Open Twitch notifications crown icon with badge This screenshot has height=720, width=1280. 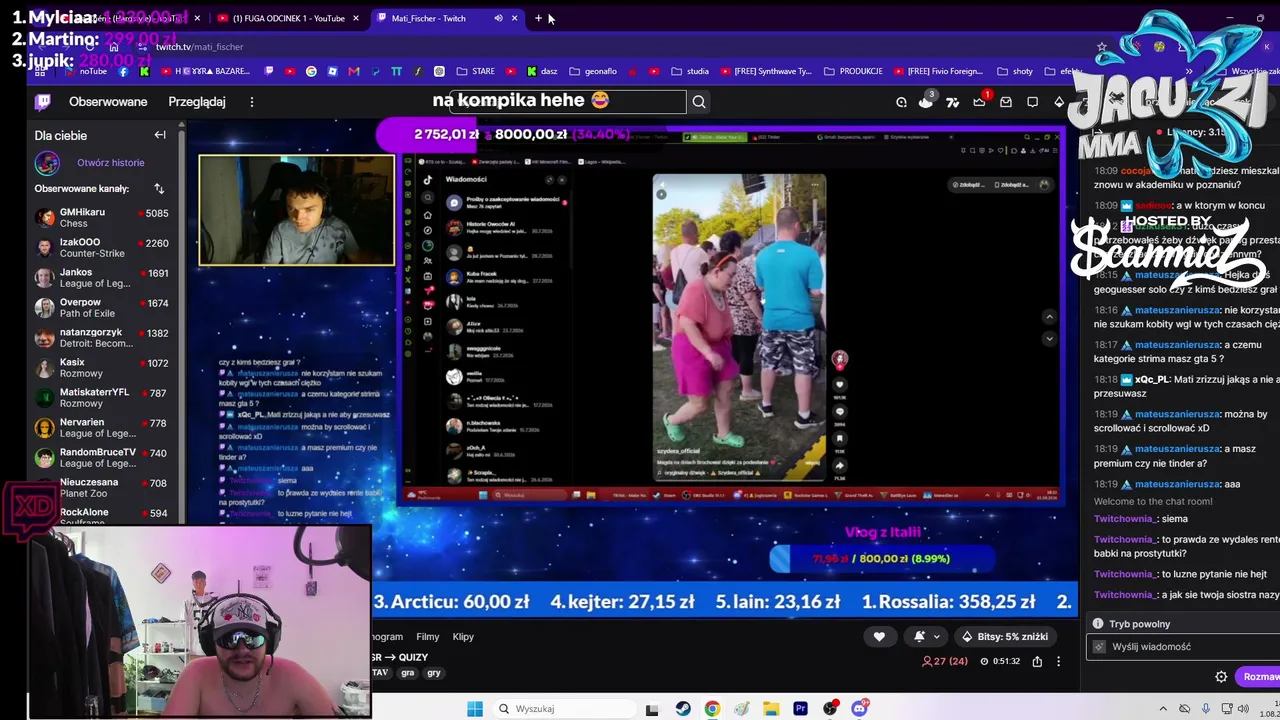pos(979,101)
